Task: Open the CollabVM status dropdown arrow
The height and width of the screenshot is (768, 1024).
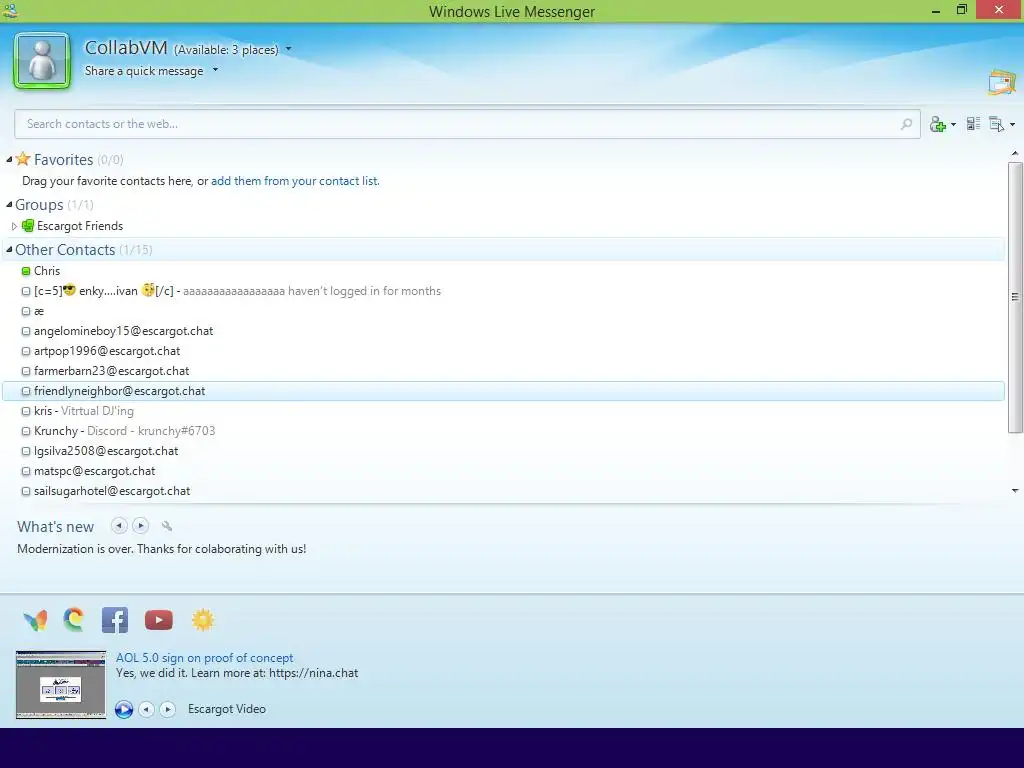Action: (x=289, y=49)
